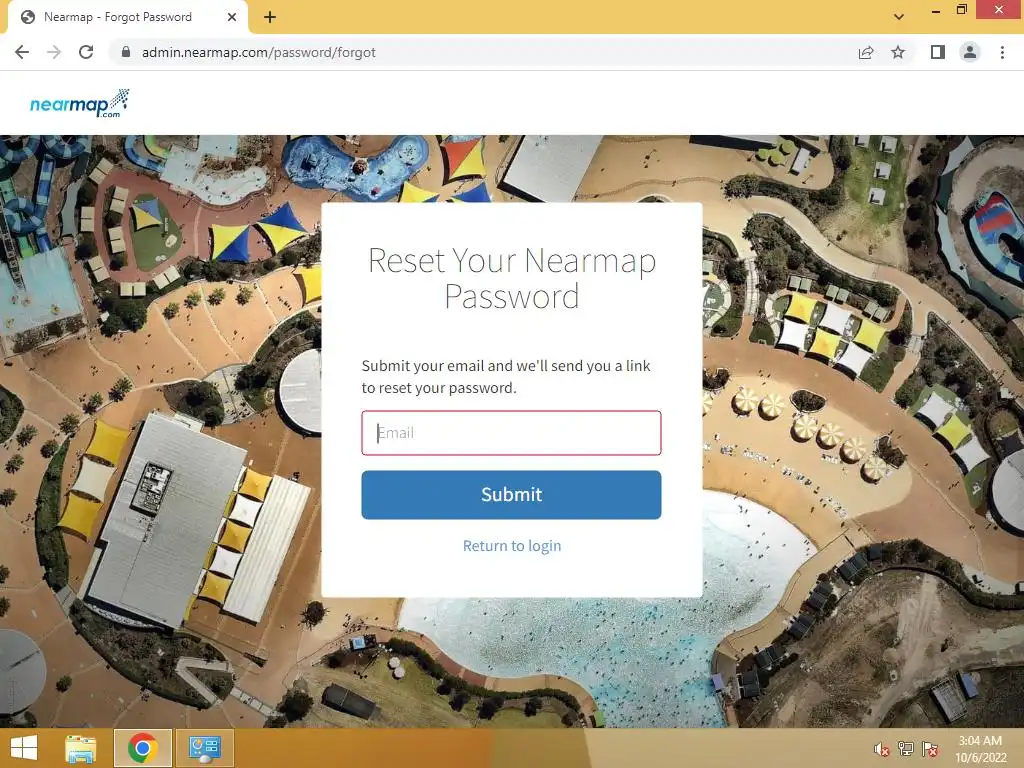Click the browser forward arrow

[x=54, y=52]
